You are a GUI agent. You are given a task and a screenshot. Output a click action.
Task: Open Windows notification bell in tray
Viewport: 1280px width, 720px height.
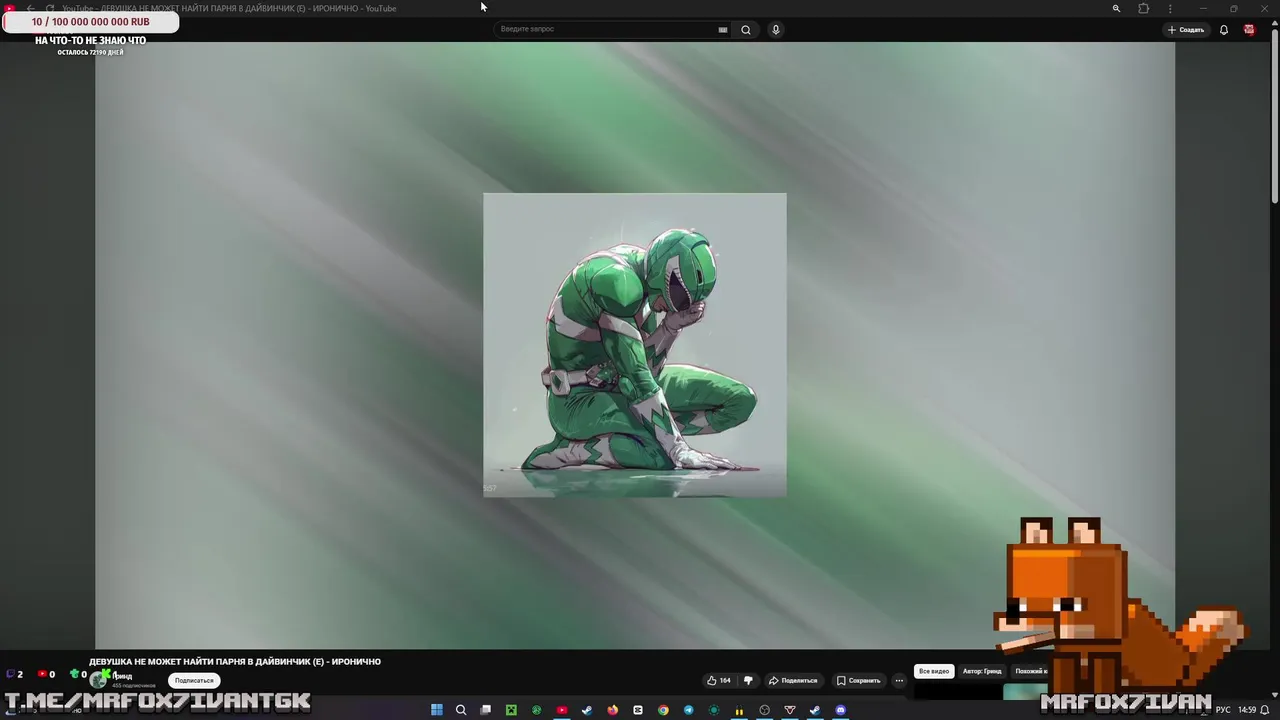[x=1266, y=710]
